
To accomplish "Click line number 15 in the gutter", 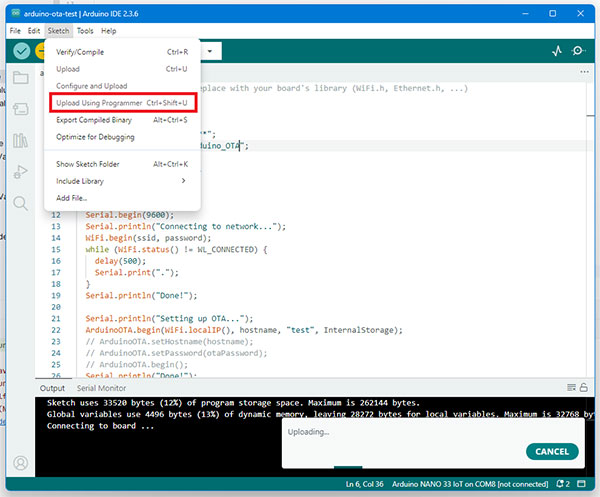I will click(56, 249).
